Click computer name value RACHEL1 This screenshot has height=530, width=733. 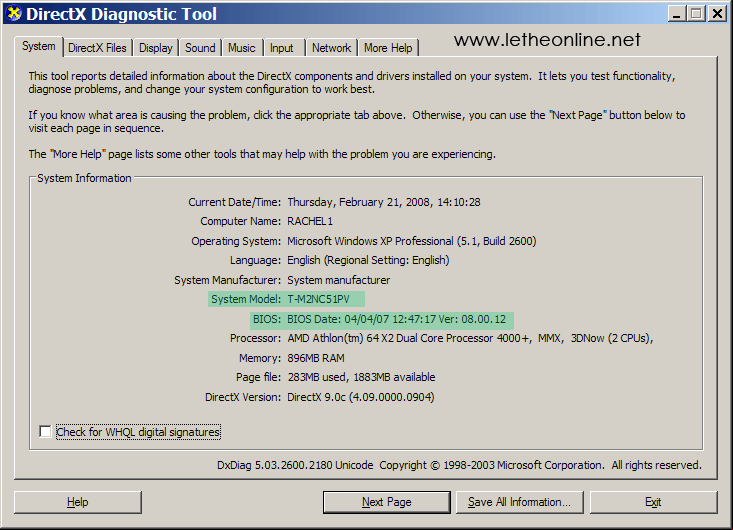(x=310, y=221)
